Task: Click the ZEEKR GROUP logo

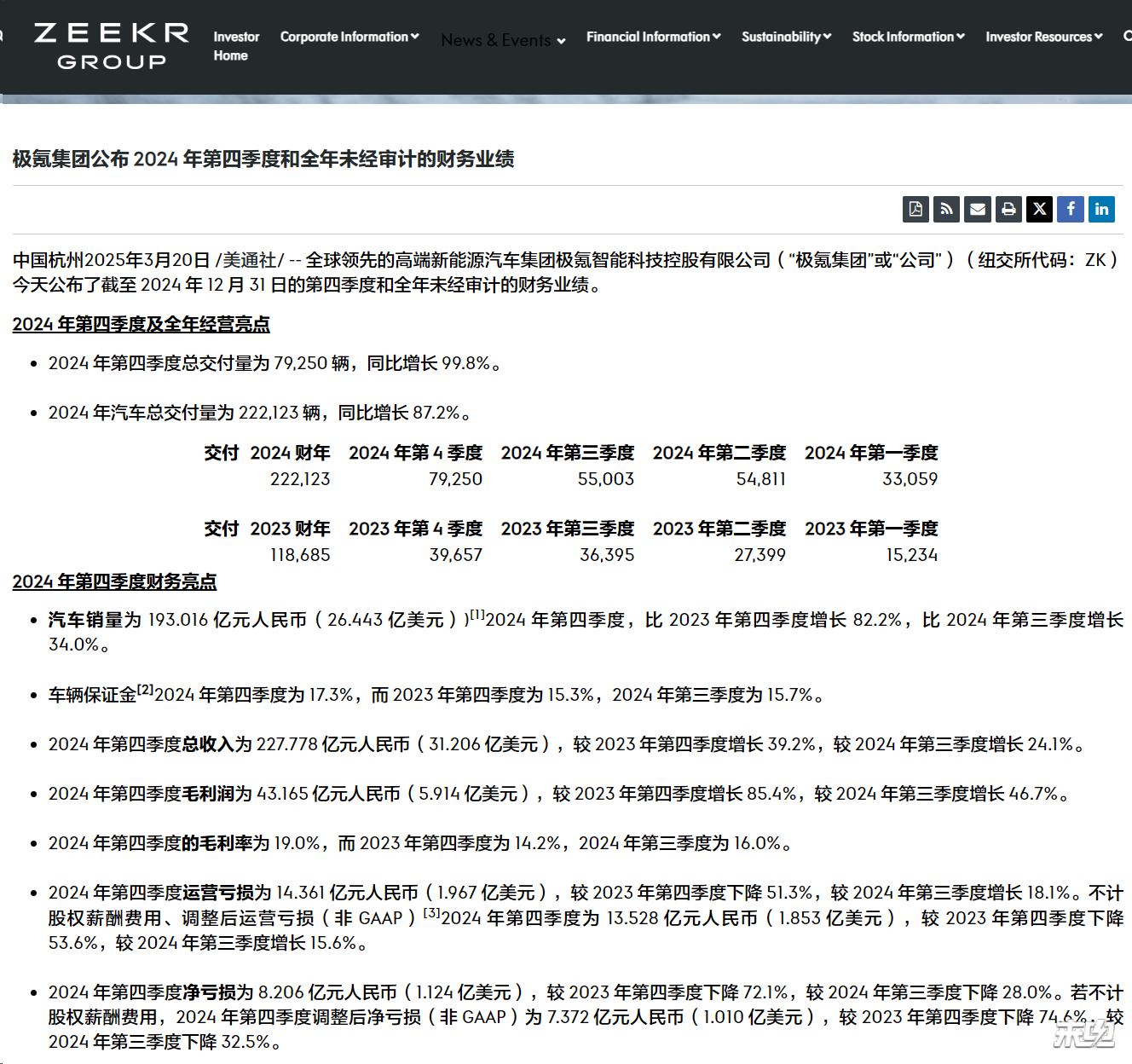Action: tap(112, 46)
